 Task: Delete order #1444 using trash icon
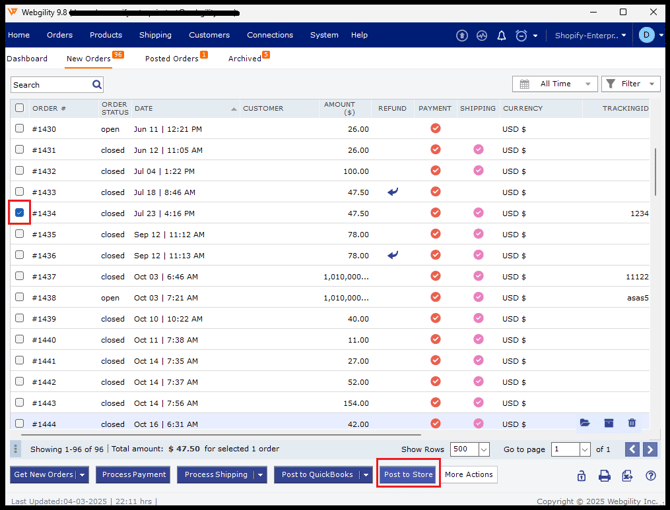(632, 423)
